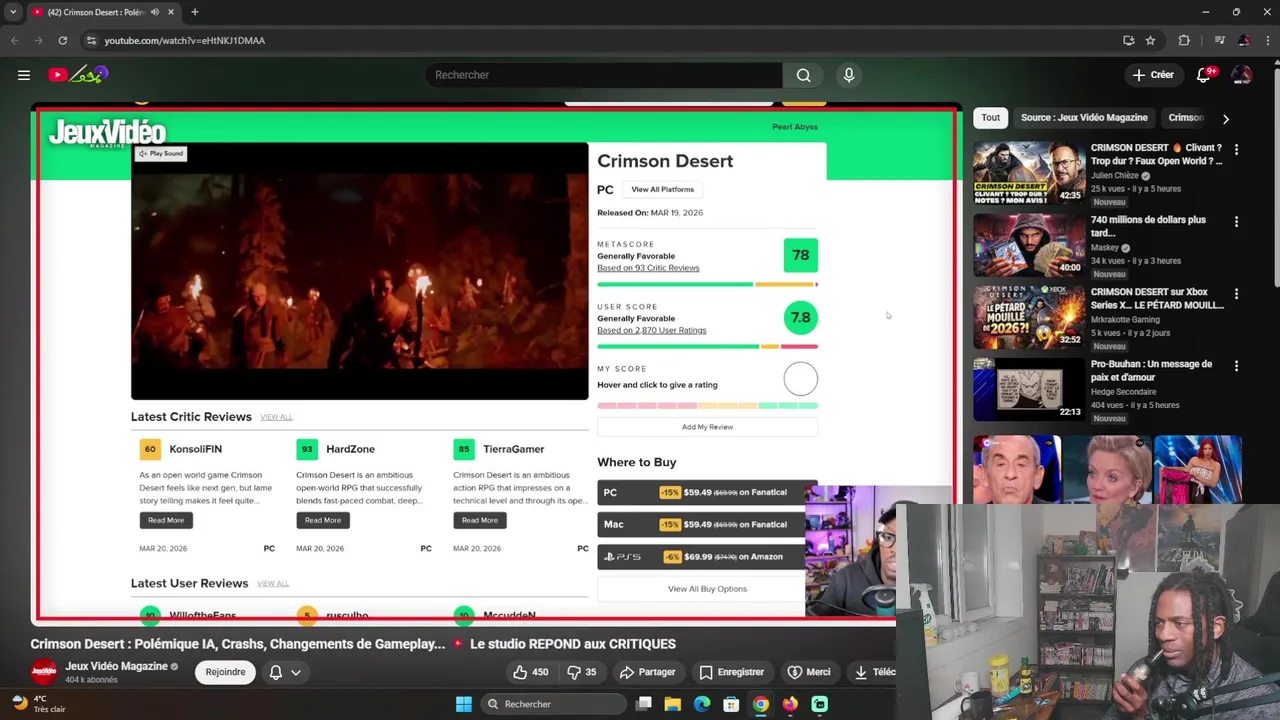The height and width of the screenshot is (720, 1280).
Task: Open Jeux Vidéo Magazine channel name
Action: (x=116, y=666)
